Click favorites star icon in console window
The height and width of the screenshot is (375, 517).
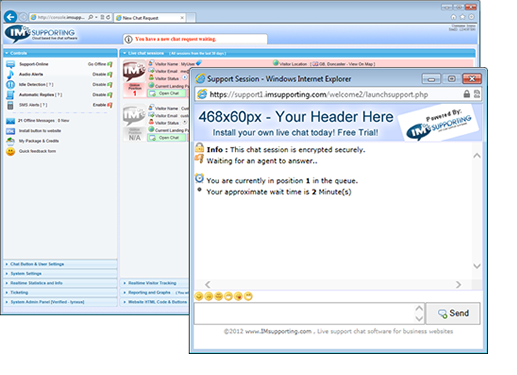pos(462,17)
